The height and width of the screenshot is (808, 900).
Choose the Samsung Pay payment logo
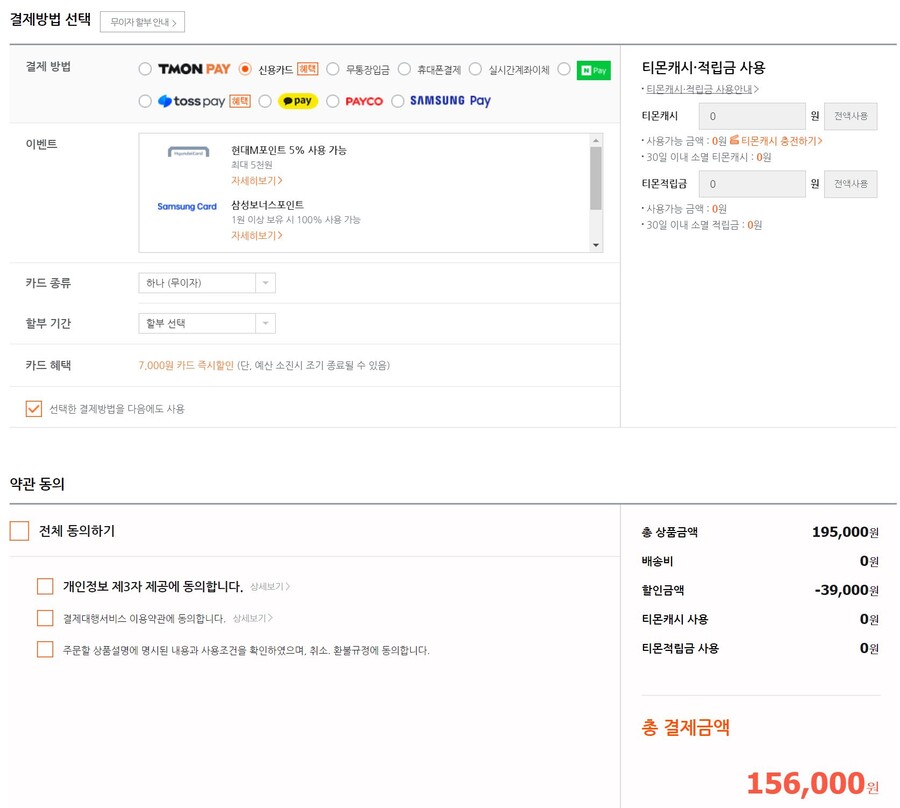(x=449, y=101)
